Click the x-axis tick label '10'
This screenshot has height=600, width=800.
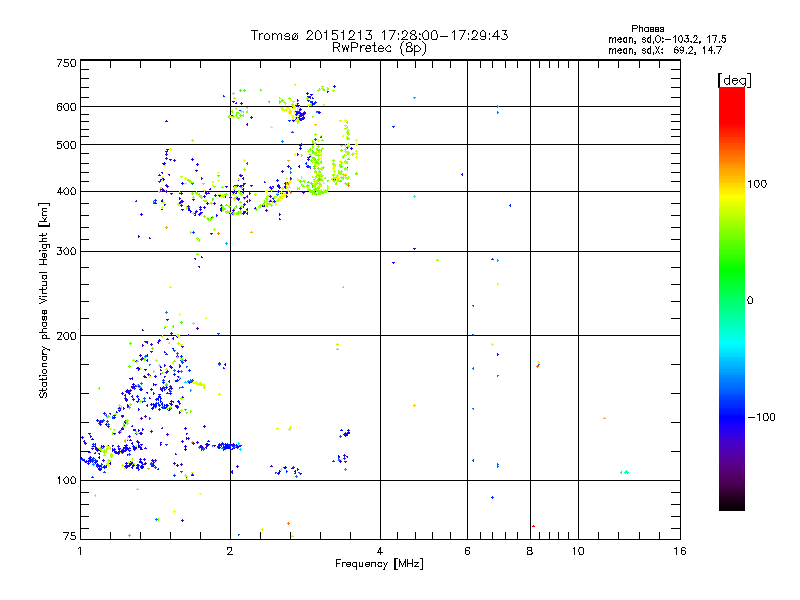(578, 551)
